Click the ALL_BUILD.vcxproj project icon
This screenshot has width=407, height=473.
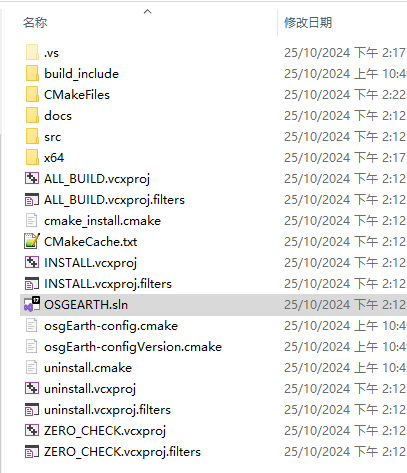[32, 178]
